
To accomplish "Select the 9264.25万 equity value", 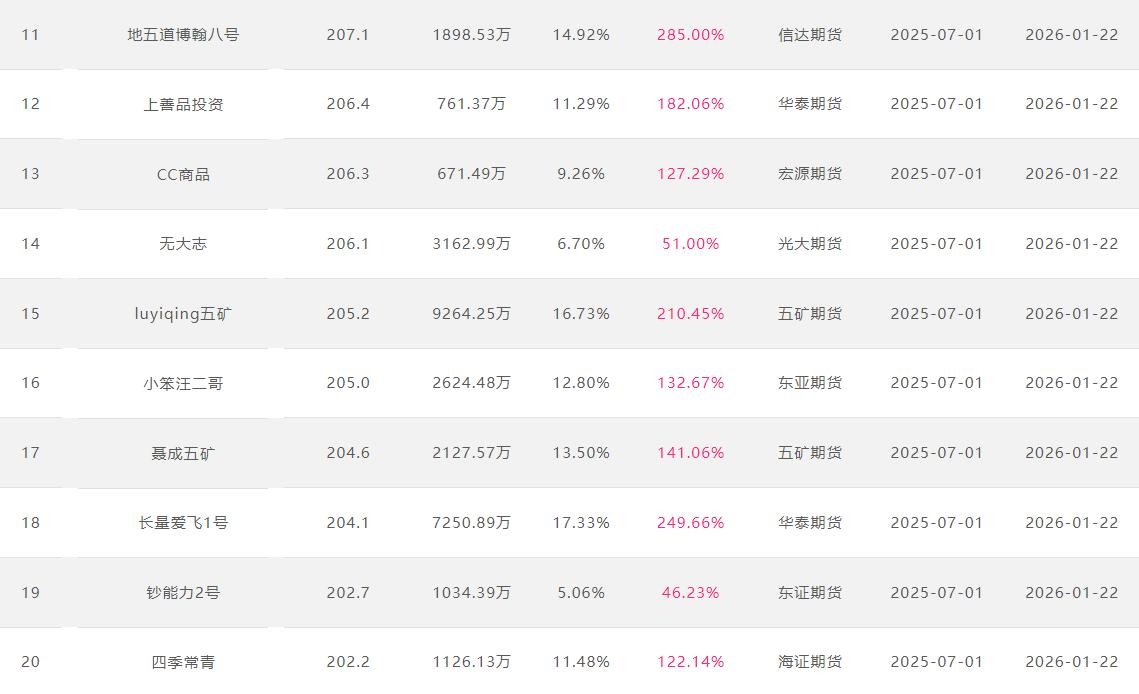I will pos(471,314).
